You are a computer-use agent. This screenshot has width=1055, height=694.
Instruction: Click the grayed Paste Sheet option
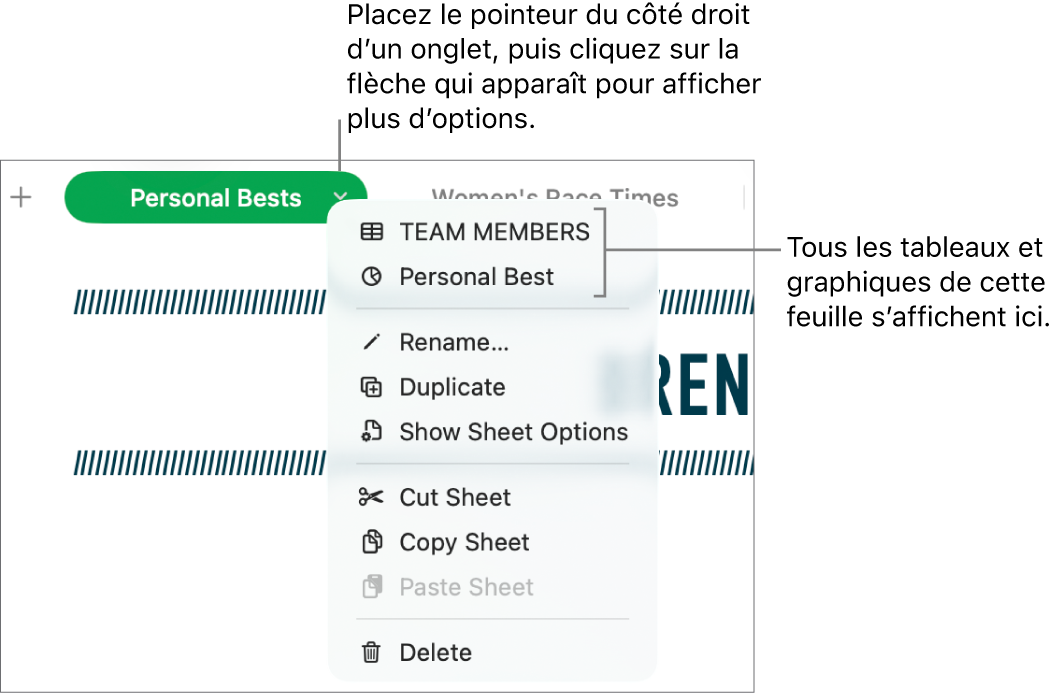[465, 587]
